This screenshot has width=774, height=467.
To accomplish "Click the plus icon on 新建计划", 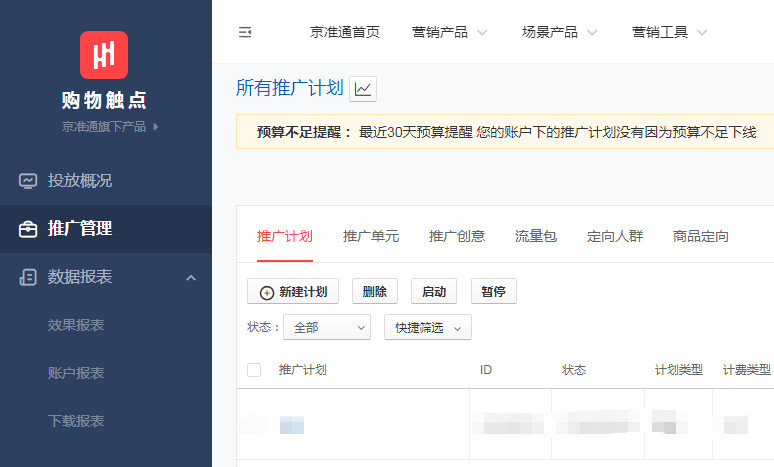I will pyautogui.click(x=266, y=292).
